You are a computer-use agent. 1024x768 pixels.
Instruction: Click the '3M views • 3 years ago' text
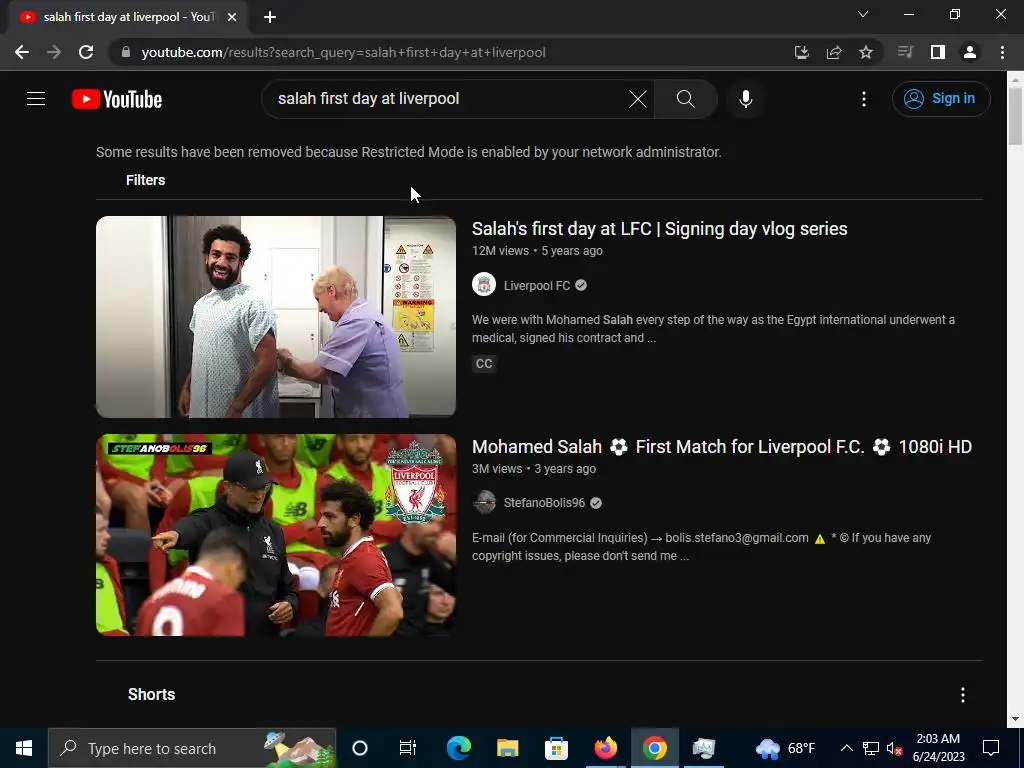(534, 469)
